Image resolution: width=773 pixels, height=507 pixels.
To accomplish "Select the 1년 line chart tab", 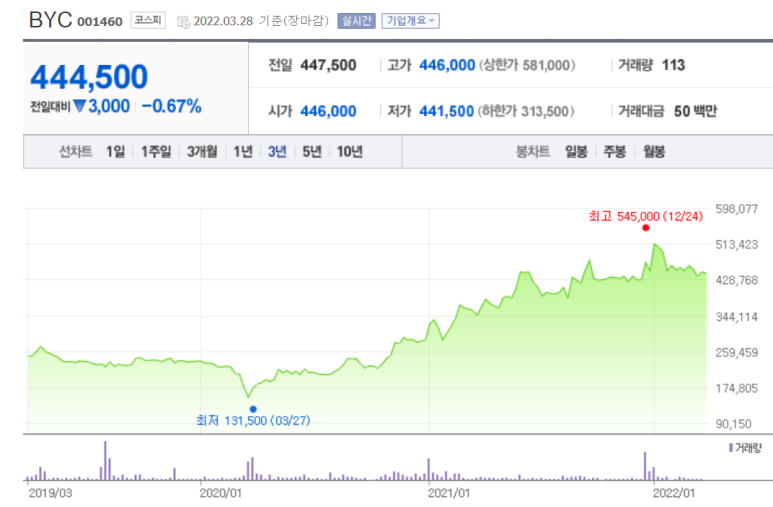I will tap(243, 151).
